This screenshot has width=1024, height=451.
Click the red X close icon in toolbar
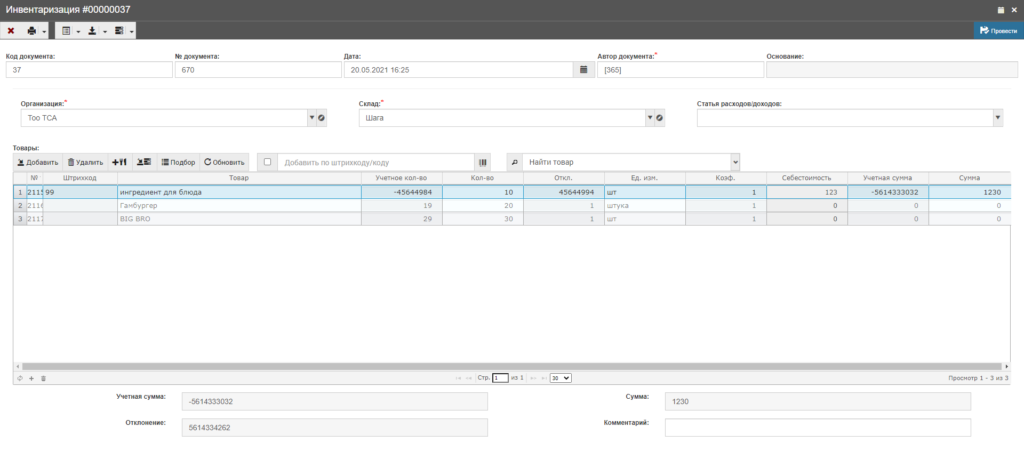(x=11, y=31)
